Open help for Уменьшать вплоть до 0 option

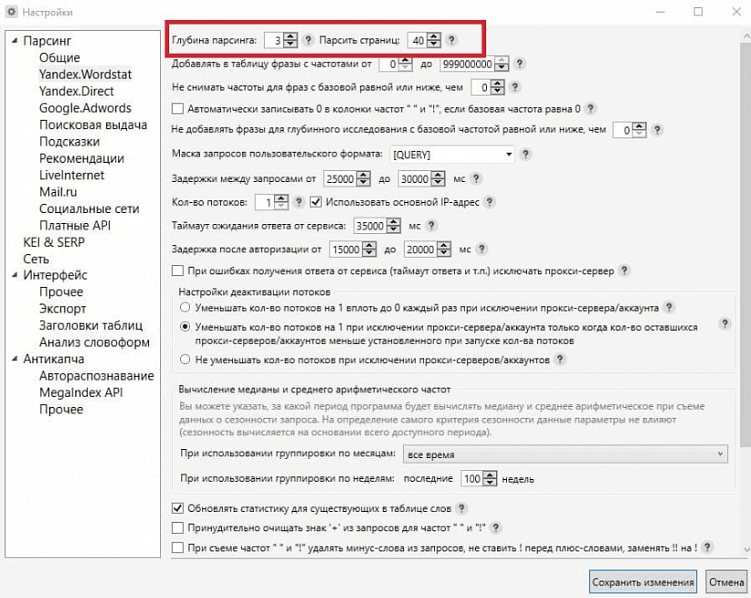tap(669, 307)
